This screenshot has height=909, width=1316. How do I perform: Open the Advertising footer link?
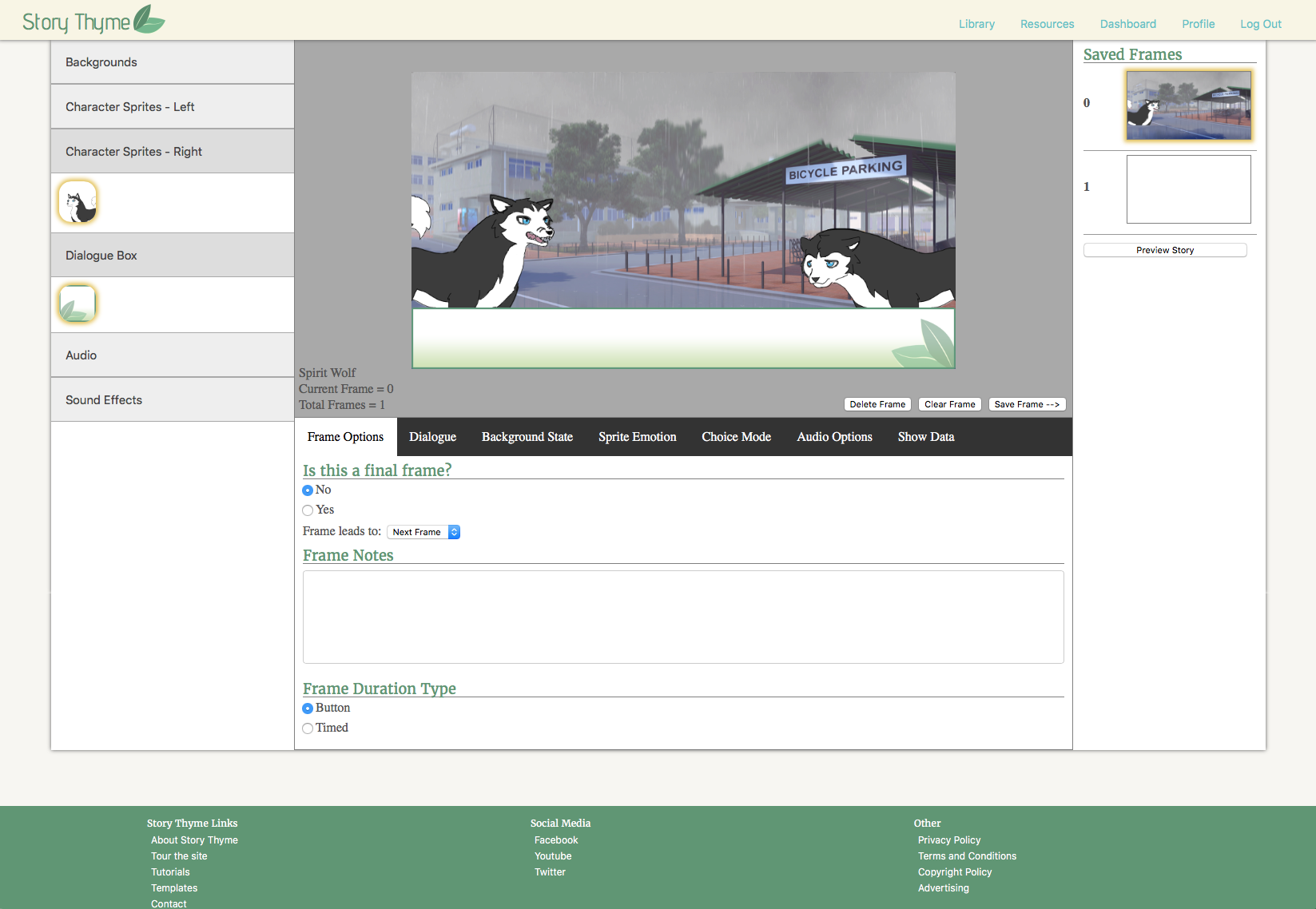pyautogui.click(x=943, y=888)
